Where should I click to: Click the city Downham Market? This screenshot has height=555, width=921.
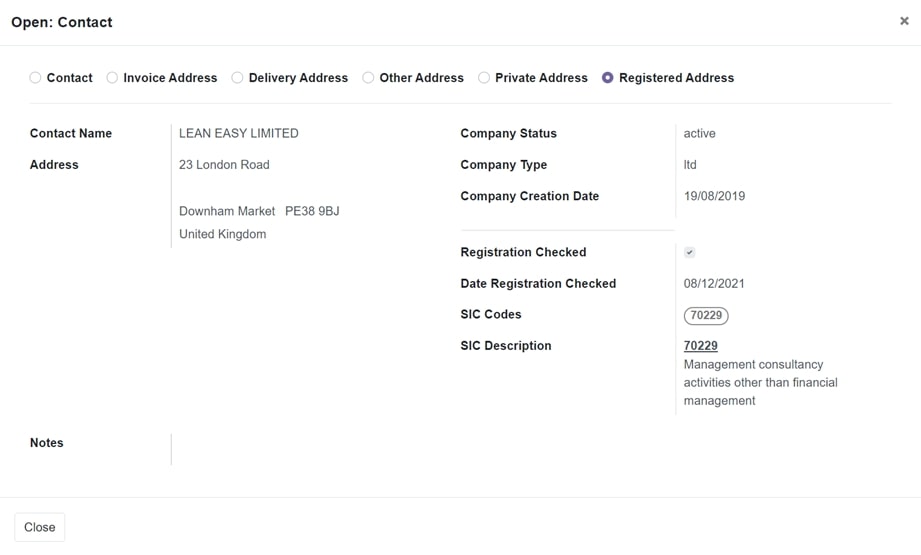(x=227, y=211)
